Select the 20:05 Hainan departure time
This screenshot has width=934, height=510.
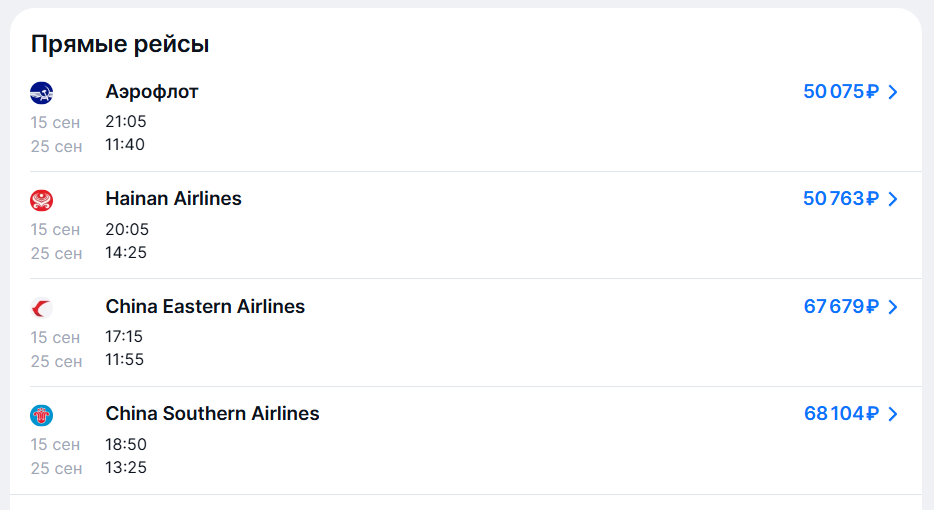click(x=127, y=230)
